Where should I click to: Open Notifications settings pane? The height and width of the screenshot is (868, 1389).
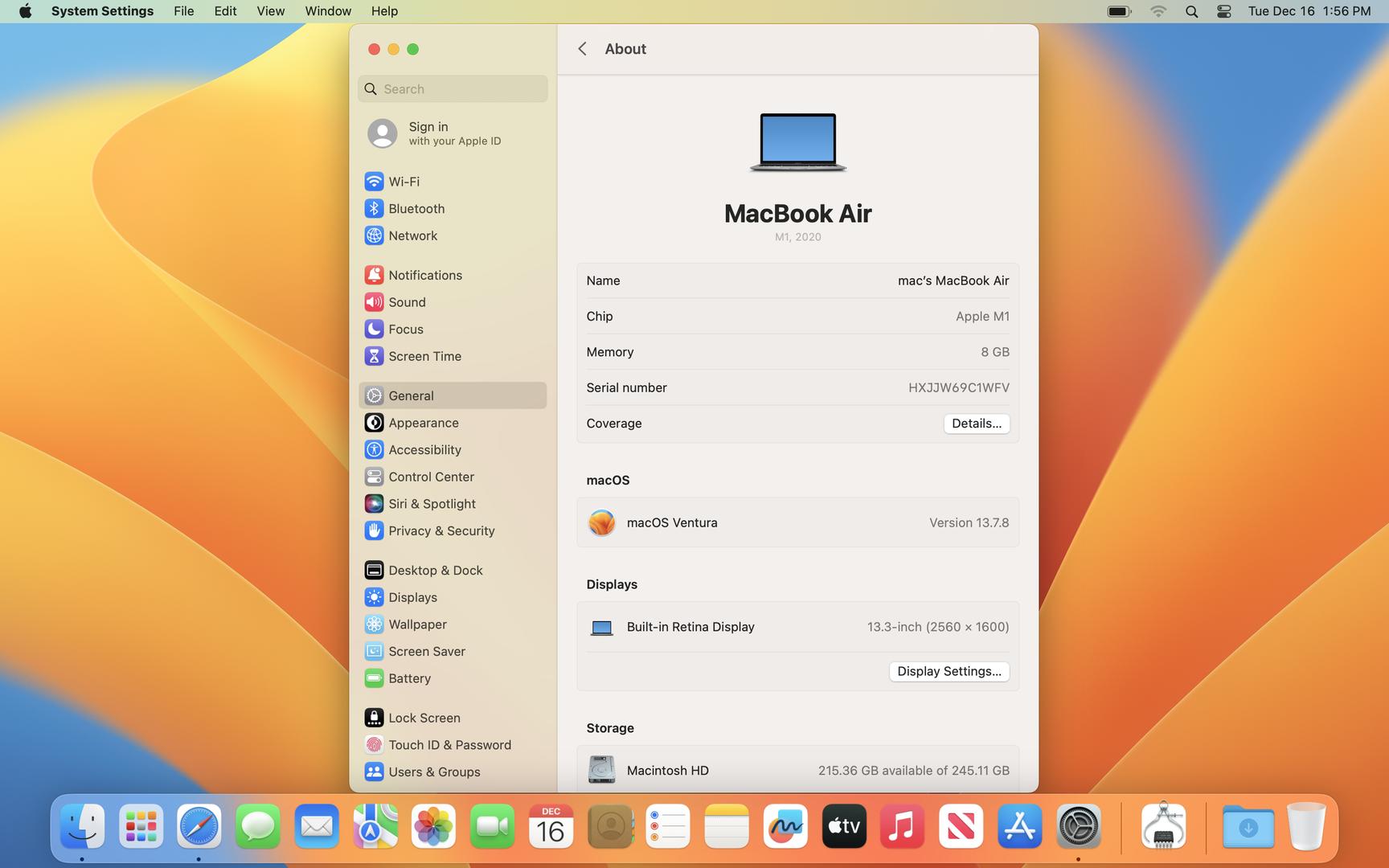[x=424, y=275]
